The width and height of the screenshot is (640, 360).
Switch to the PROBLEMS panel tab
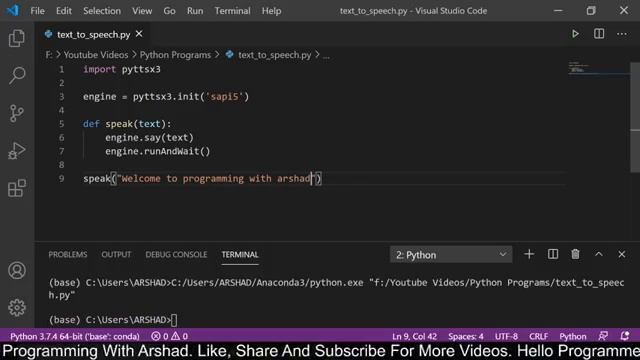(68, 255)
